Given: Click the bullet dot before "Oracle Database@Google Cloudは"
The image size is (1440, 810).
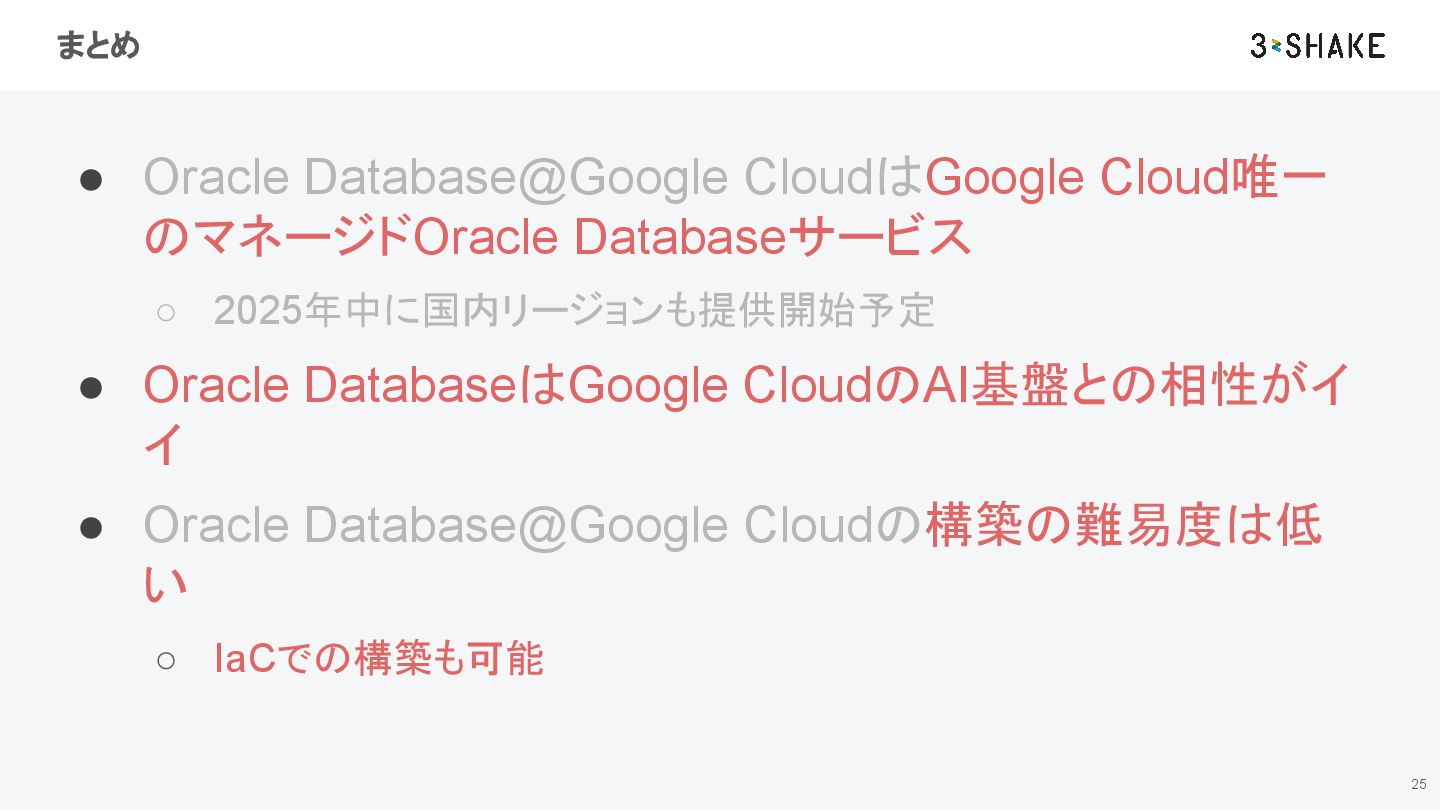Looking at the screenshot, I should point(91,179).
